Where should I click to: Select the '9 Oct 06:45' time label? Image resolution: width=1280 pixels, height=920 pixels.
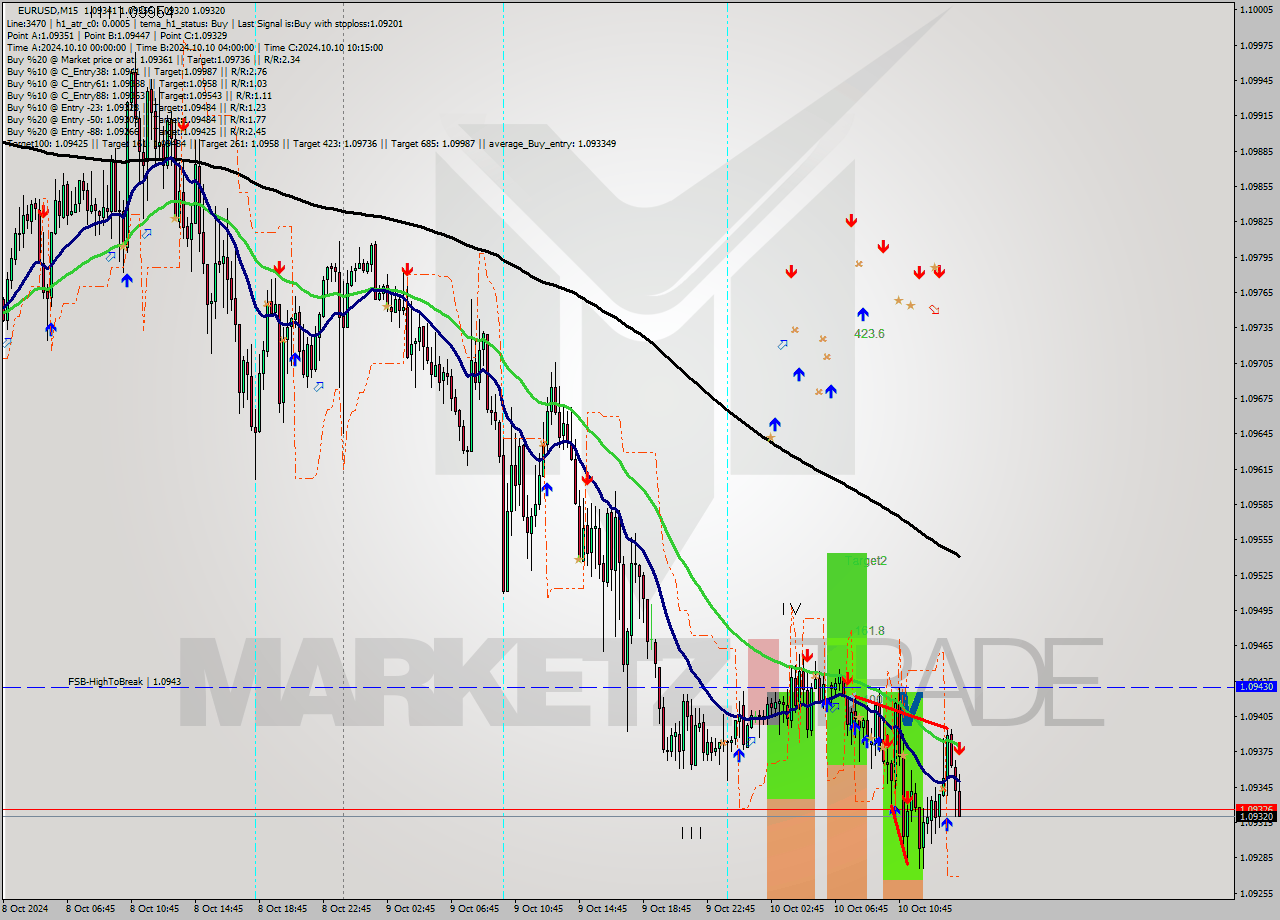point(475,909)
